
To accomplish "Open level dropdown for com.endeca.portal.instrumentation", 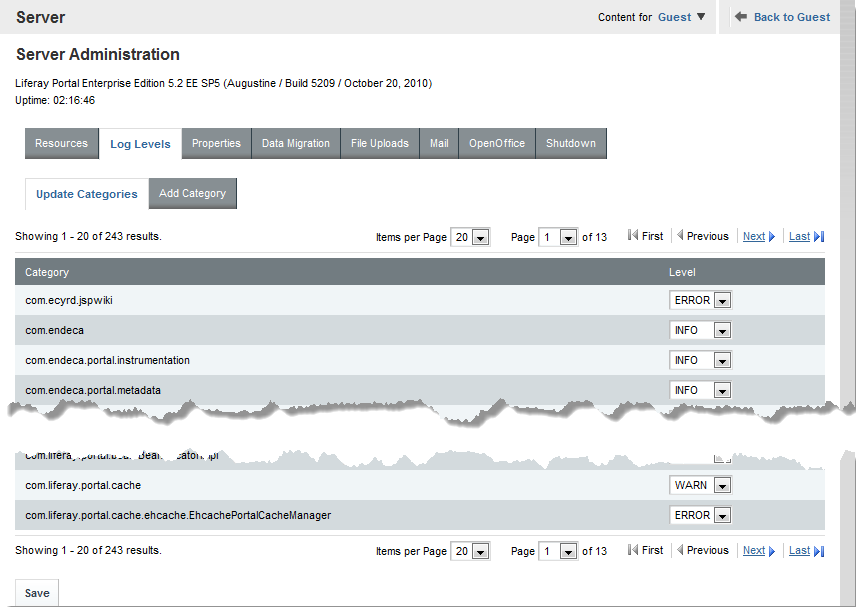I will pos(700,360).
